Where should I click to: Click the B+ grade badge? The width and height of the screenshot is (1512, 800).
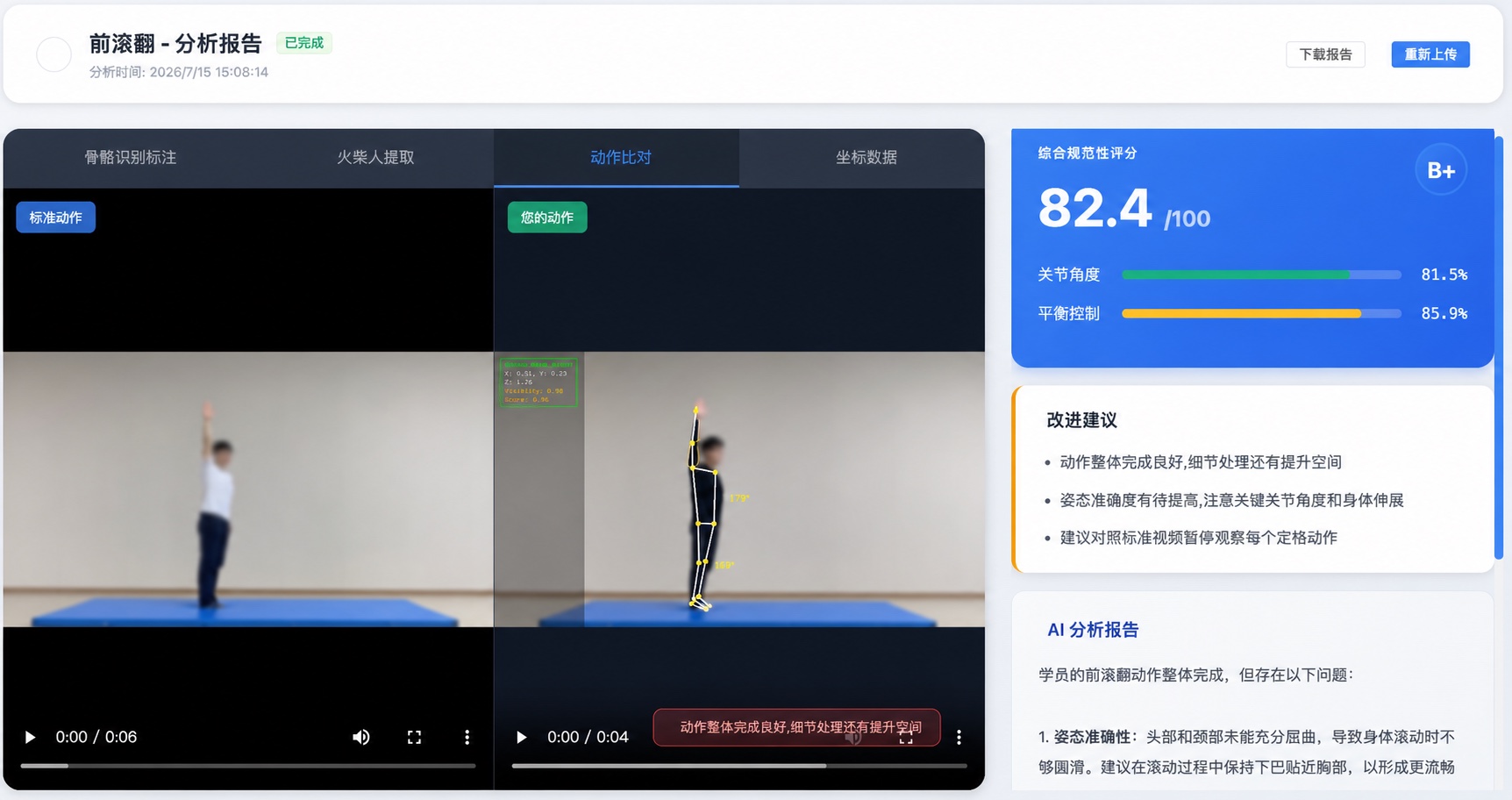(x=1441, y=170)
